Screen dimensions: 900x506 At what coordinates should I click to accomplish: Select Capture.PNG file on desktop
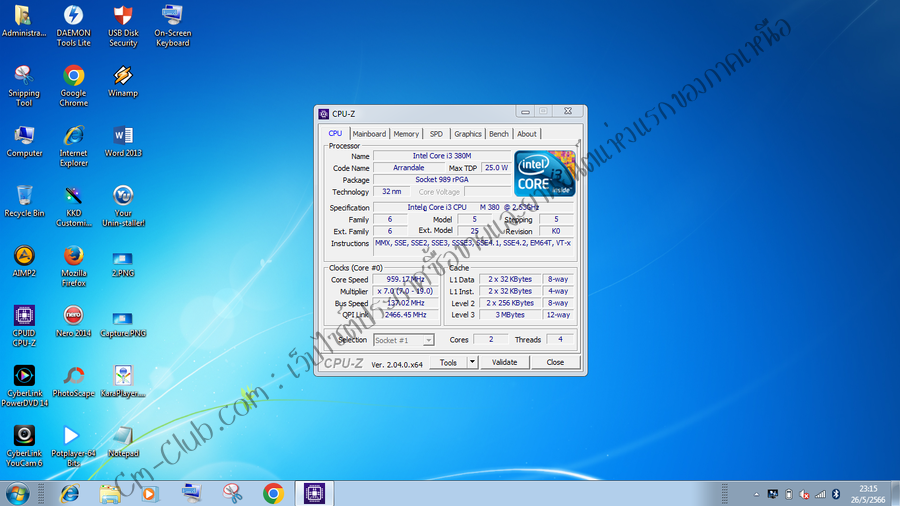click(x=123, y=324)
